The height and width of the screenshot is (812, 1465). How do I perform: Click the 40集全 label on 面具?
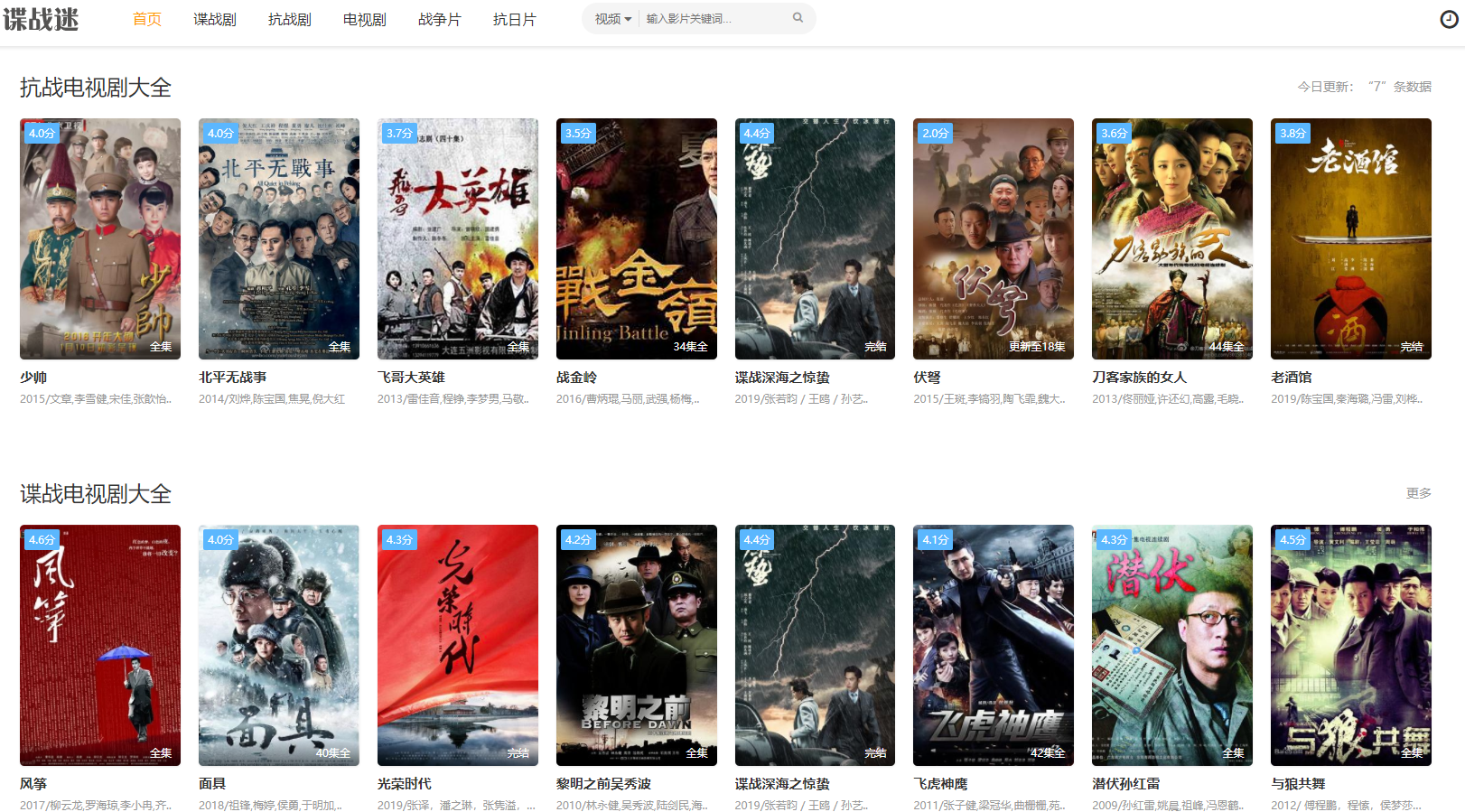(333, 753)
